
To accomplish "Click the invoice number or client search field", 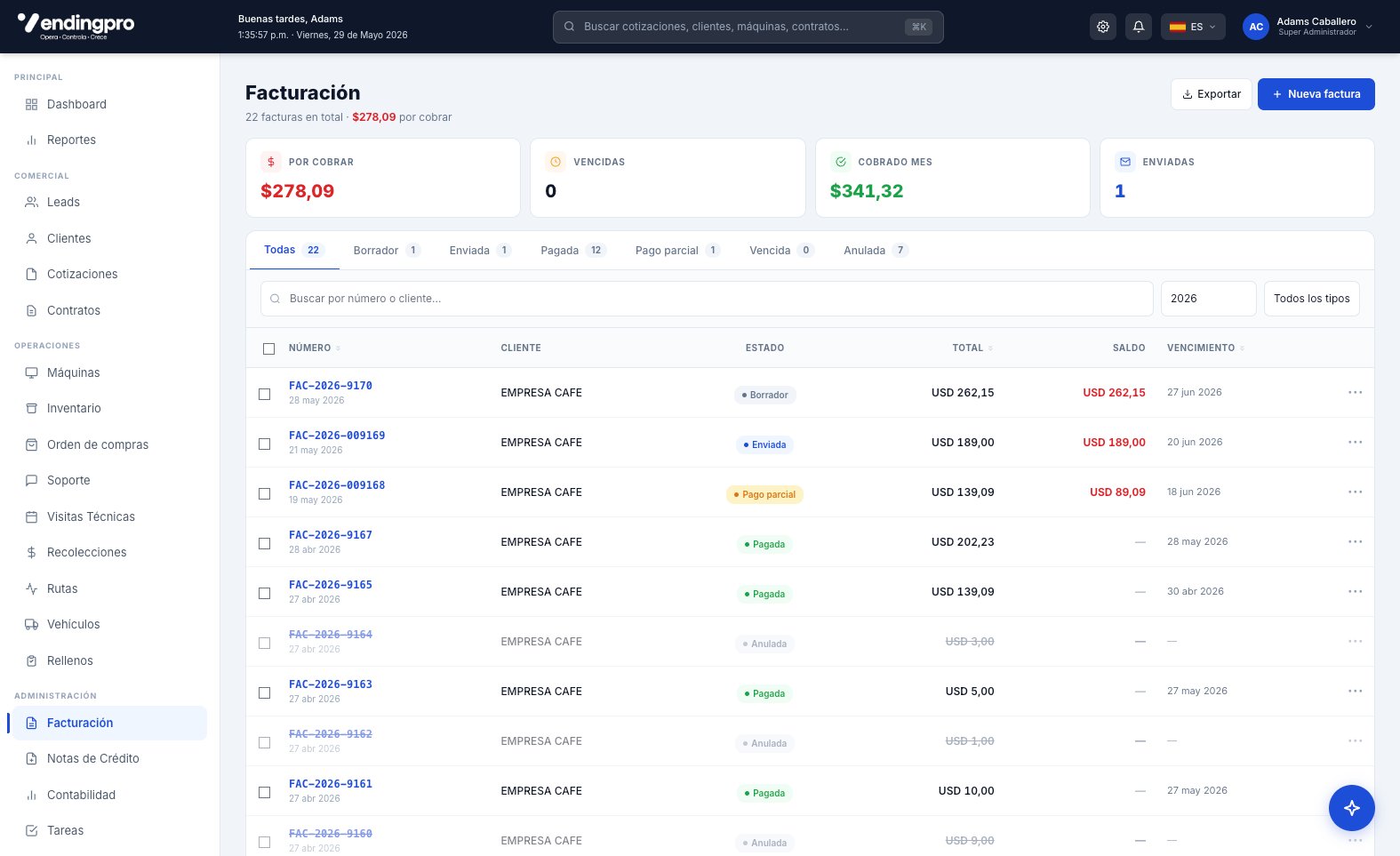I will (707, 299).
